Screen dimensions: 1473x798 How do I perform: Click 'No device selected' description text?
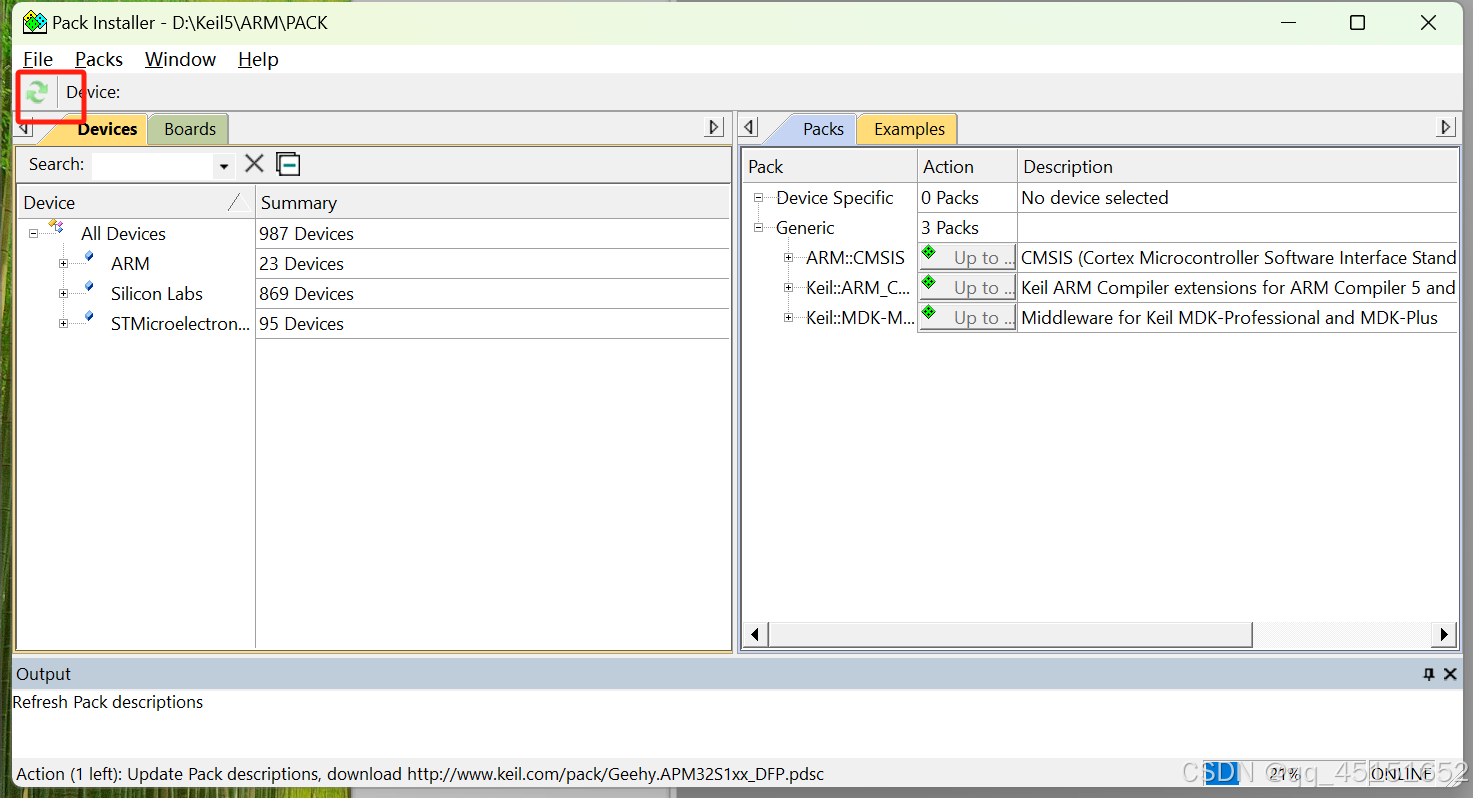pos(1095,198)
